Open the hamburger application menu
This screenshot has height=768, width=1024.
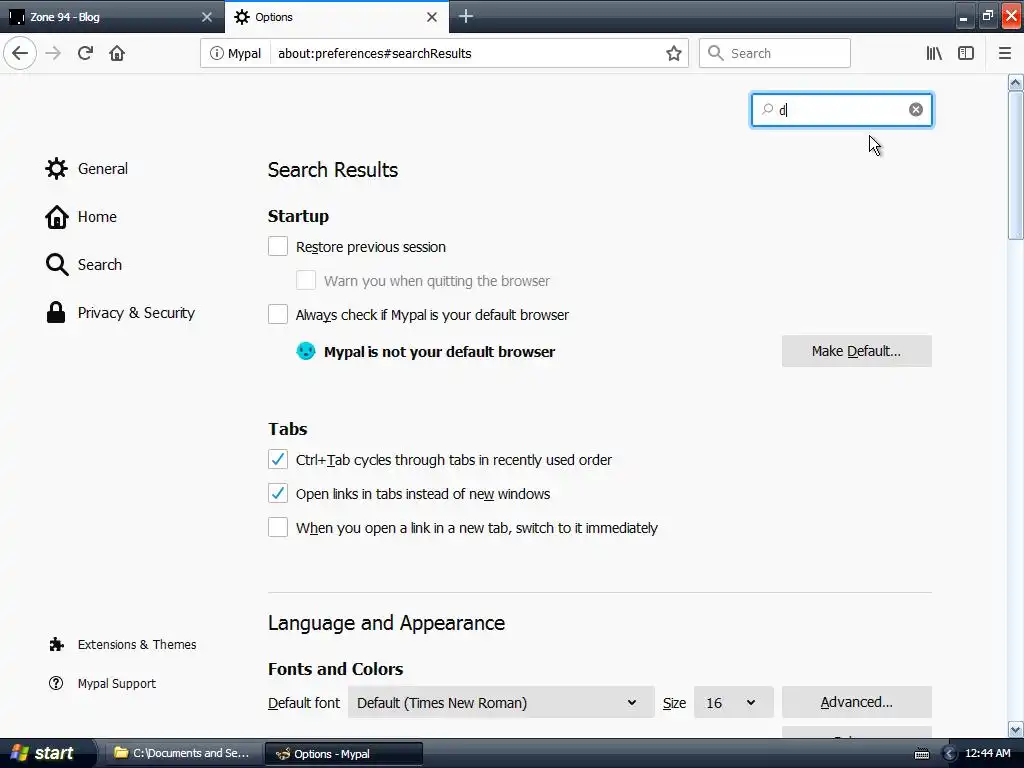point(1004,53)
